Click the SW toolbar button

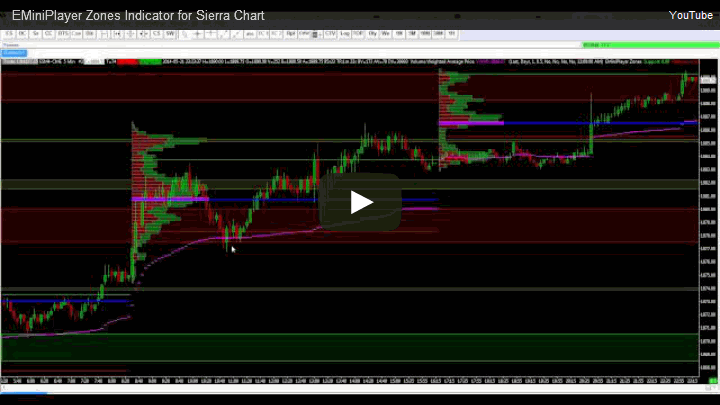point(170,34)
